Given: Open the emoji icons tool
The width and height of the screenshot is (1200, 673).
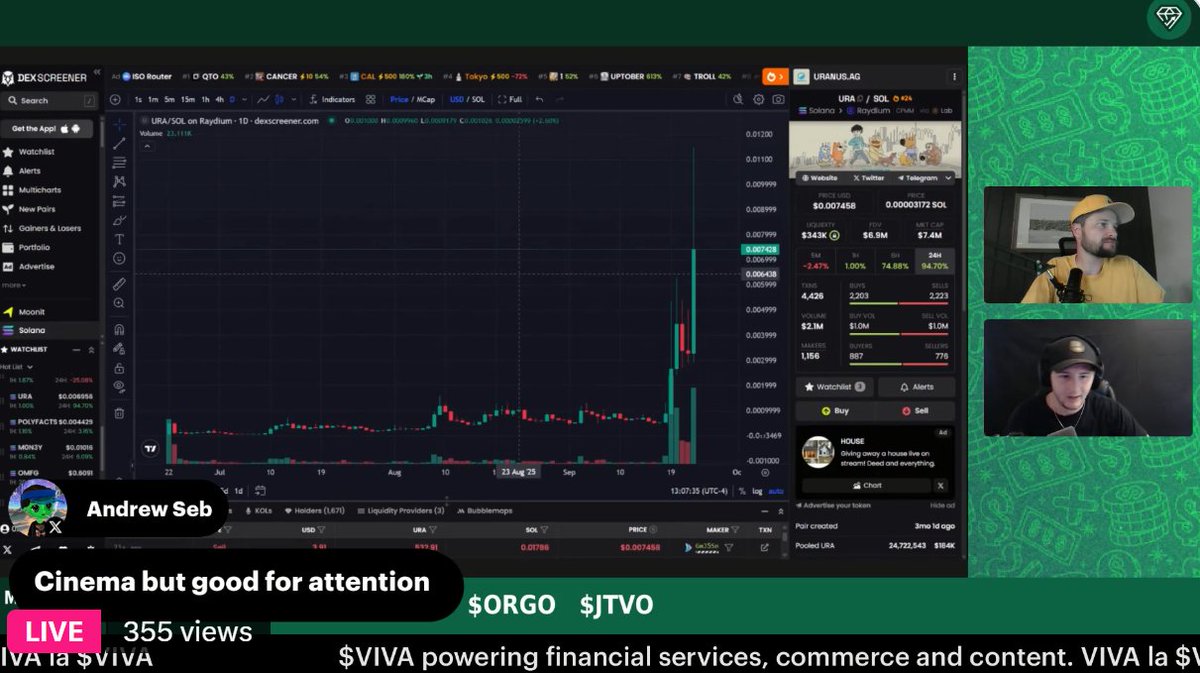Looking at the screenshot, I should coord(119,258).
